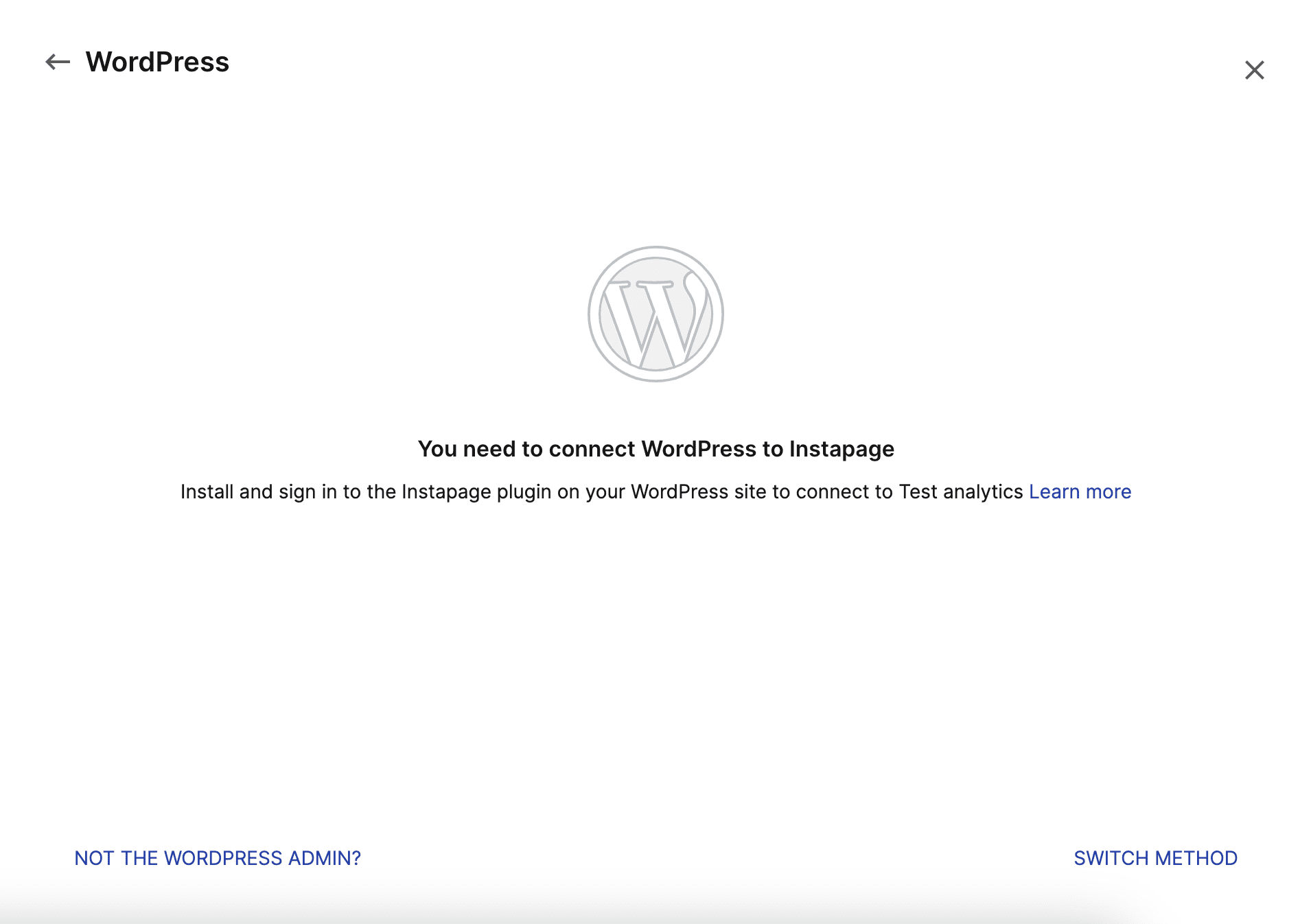Click the 'Install and sign in' sentence
This screenshot has height=924, width=1311.
click(602, 492)
